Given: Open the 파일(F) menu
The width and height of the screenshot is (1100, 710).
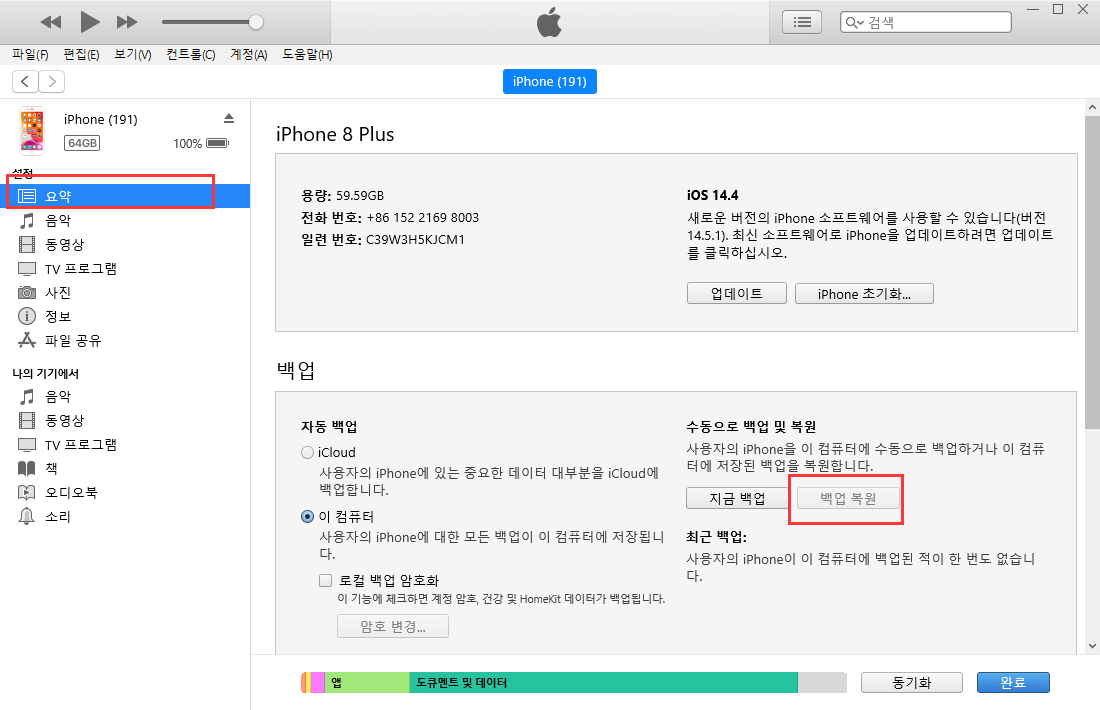Looking at the screenshot, I should tap(30, 54).
